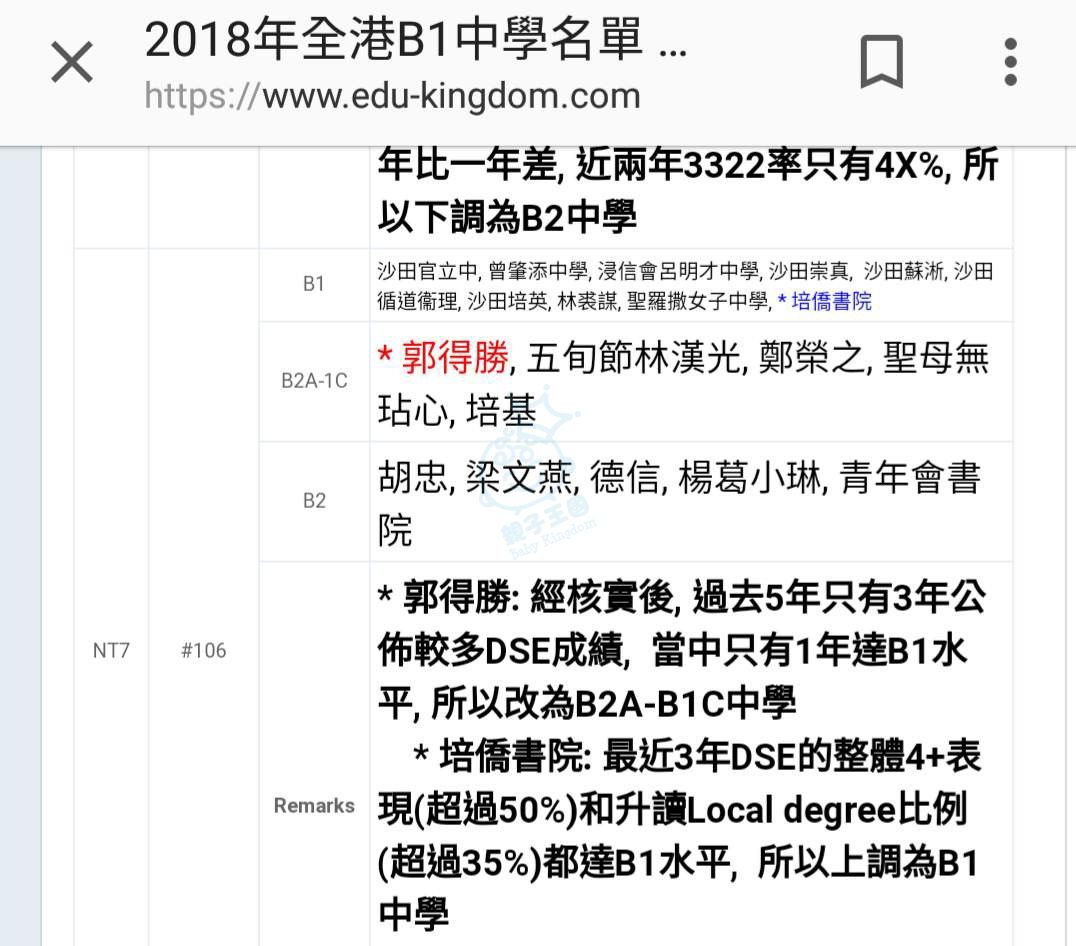Click the 郭得勝 remark beginning 經核實後
The height and width of the screenshot is (946, 1076).
point(680,650)
